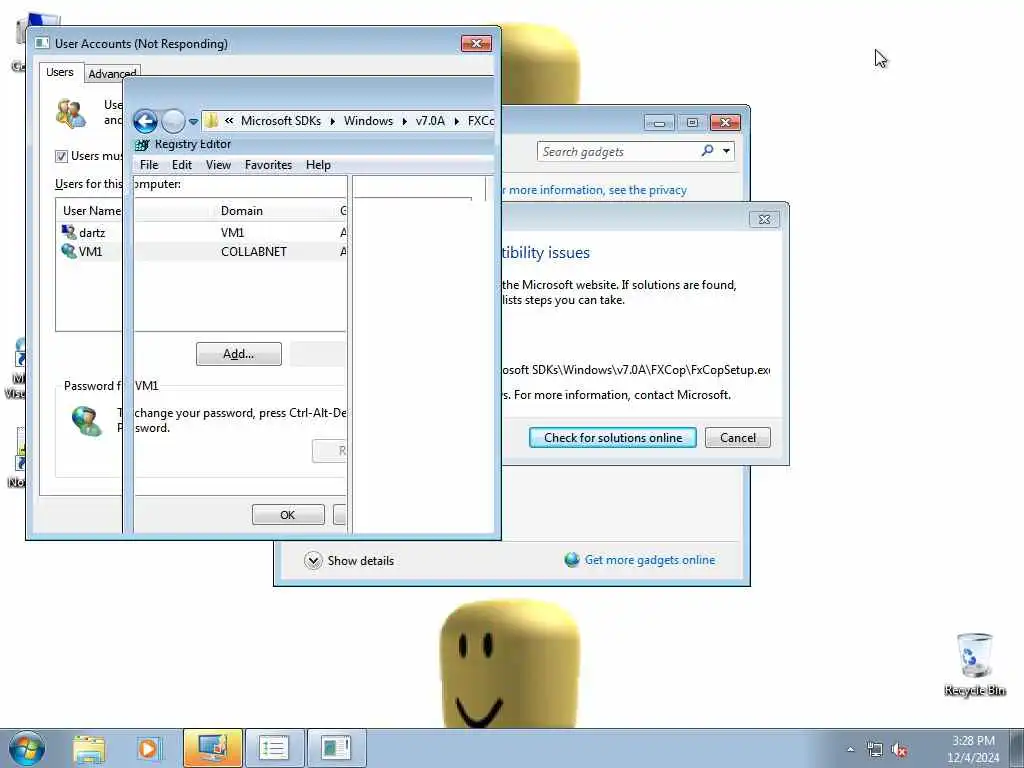This screenshot has width=1024, height=768.
Task: Open Registry Editor Help menu
Action: tap(318, 165)
